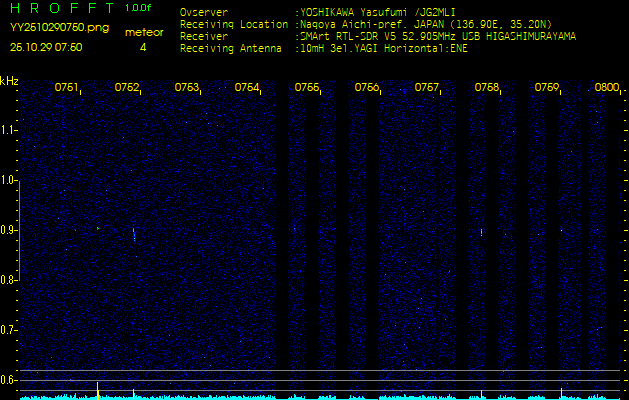
Task: Click the green meteor echo under the 0758 label
Action: [x=481, y=232]
